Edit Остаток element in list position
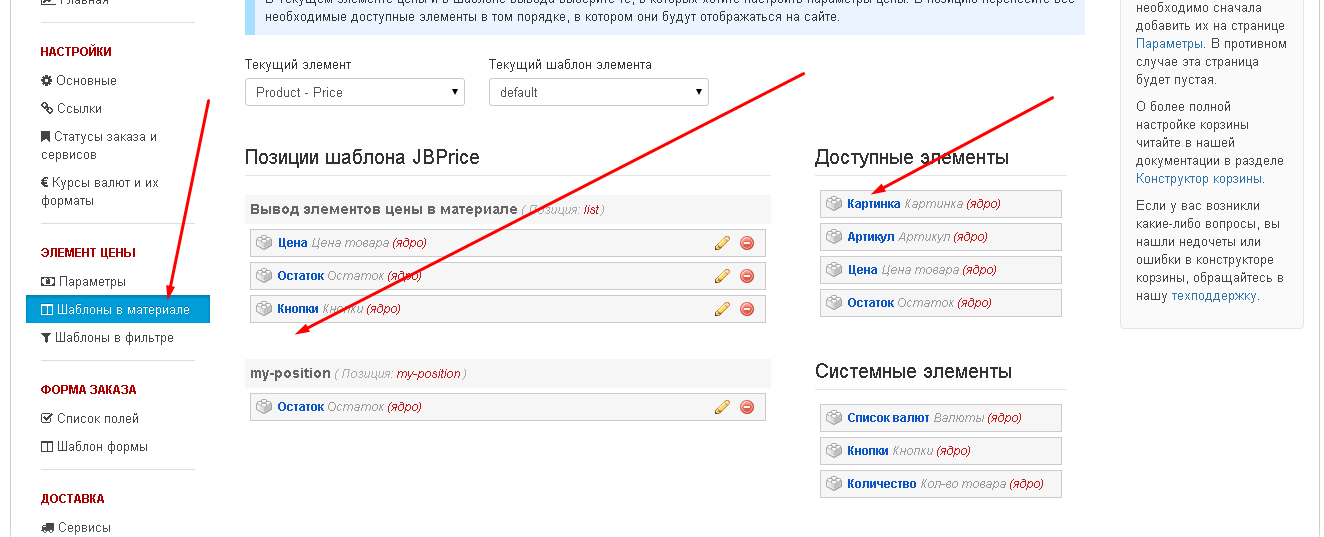1324x537 pixels. [722, 276]
